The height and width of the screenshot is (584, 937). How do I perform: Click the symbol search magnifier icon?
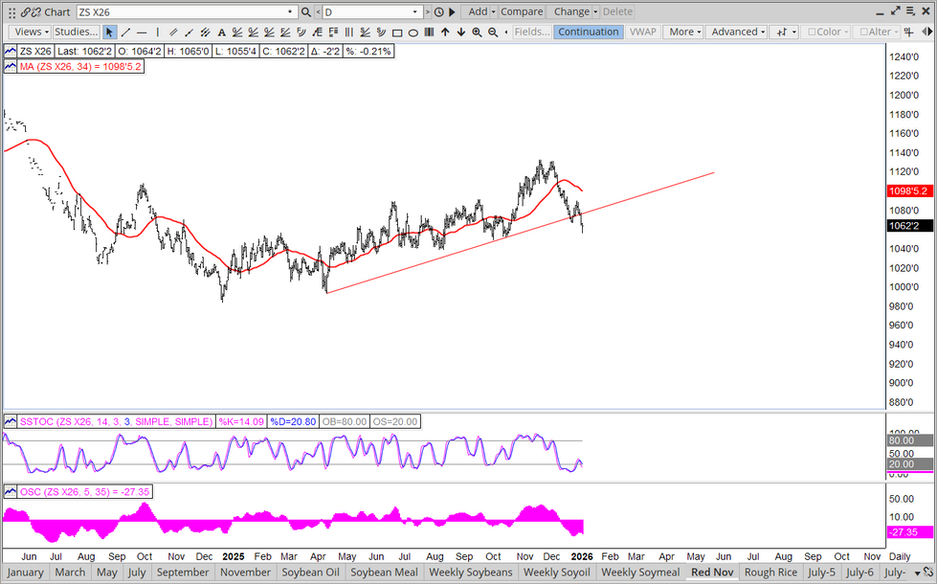[306, 12]
